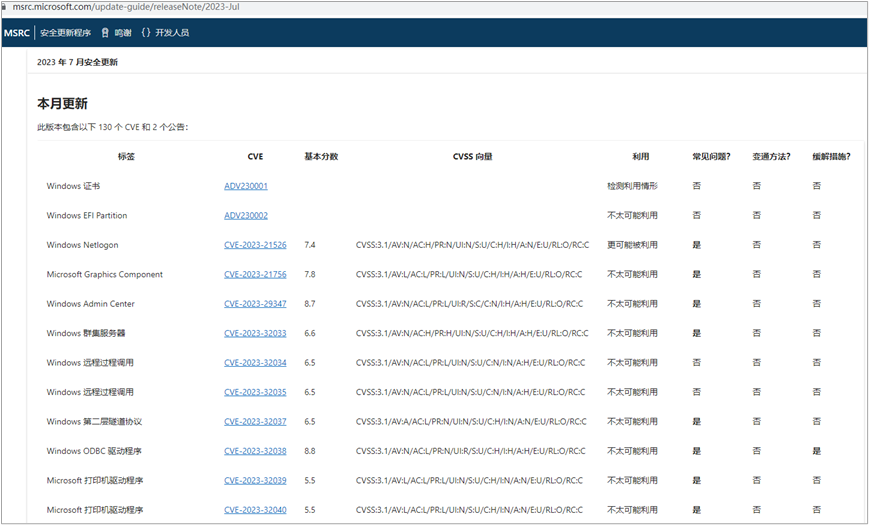869x525 pixels.
Task: Click the base score 8.8 cell
Action: click(310, 451)
